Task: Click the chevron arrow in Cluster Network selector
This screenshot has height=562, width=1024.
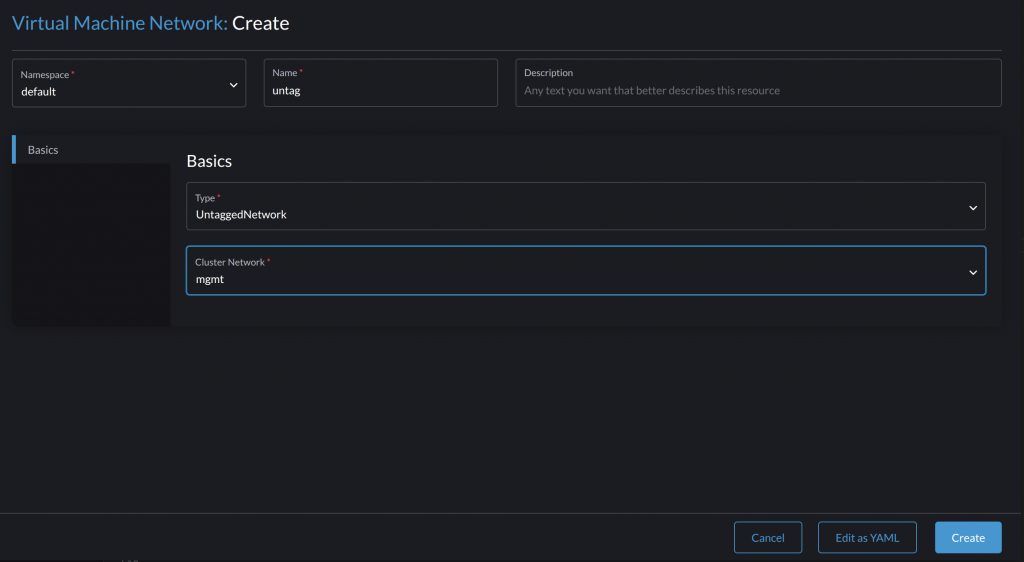Action: tap(972, 272)
